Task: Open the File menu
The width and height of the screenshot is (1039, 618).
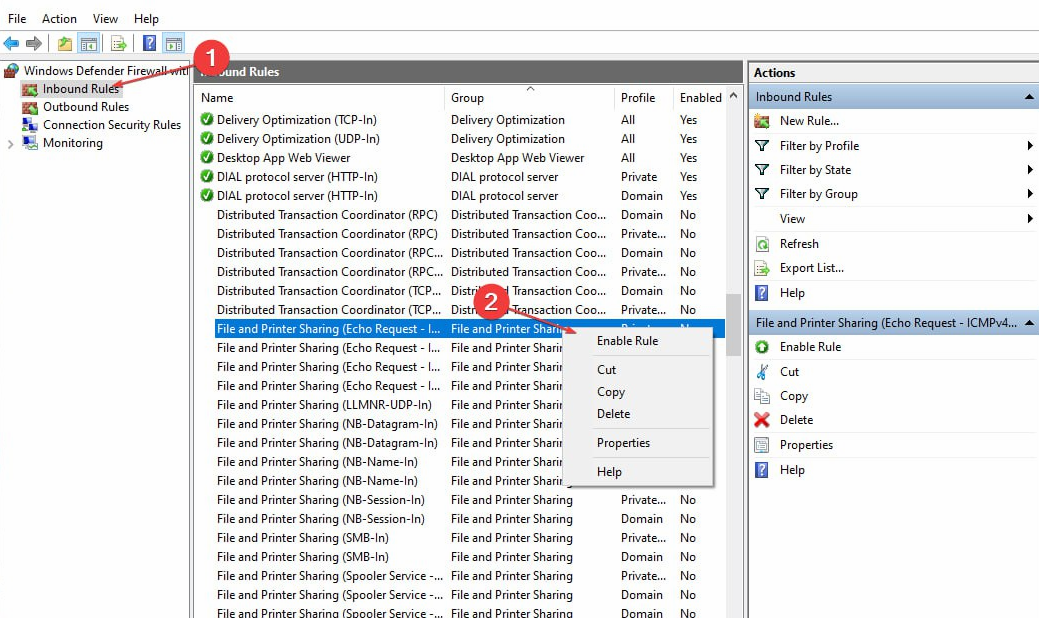Action: pos(17,19)
